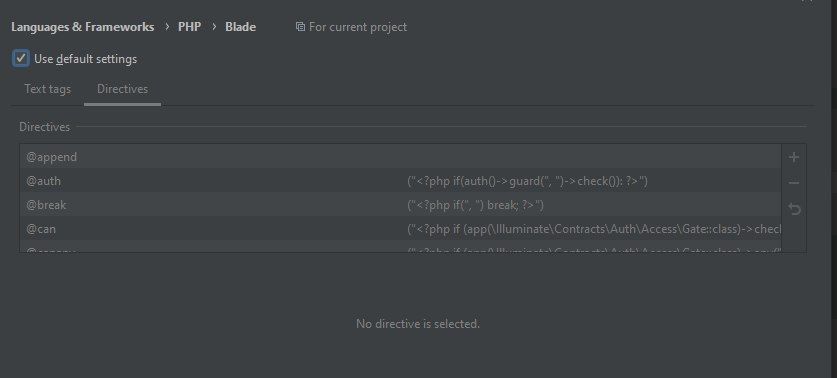Image resolution: width=837 pixels, height=378 pixels.
Task: Click chevron between PHP and Blade
Action: pyautogui.click(x=214, y=27)
